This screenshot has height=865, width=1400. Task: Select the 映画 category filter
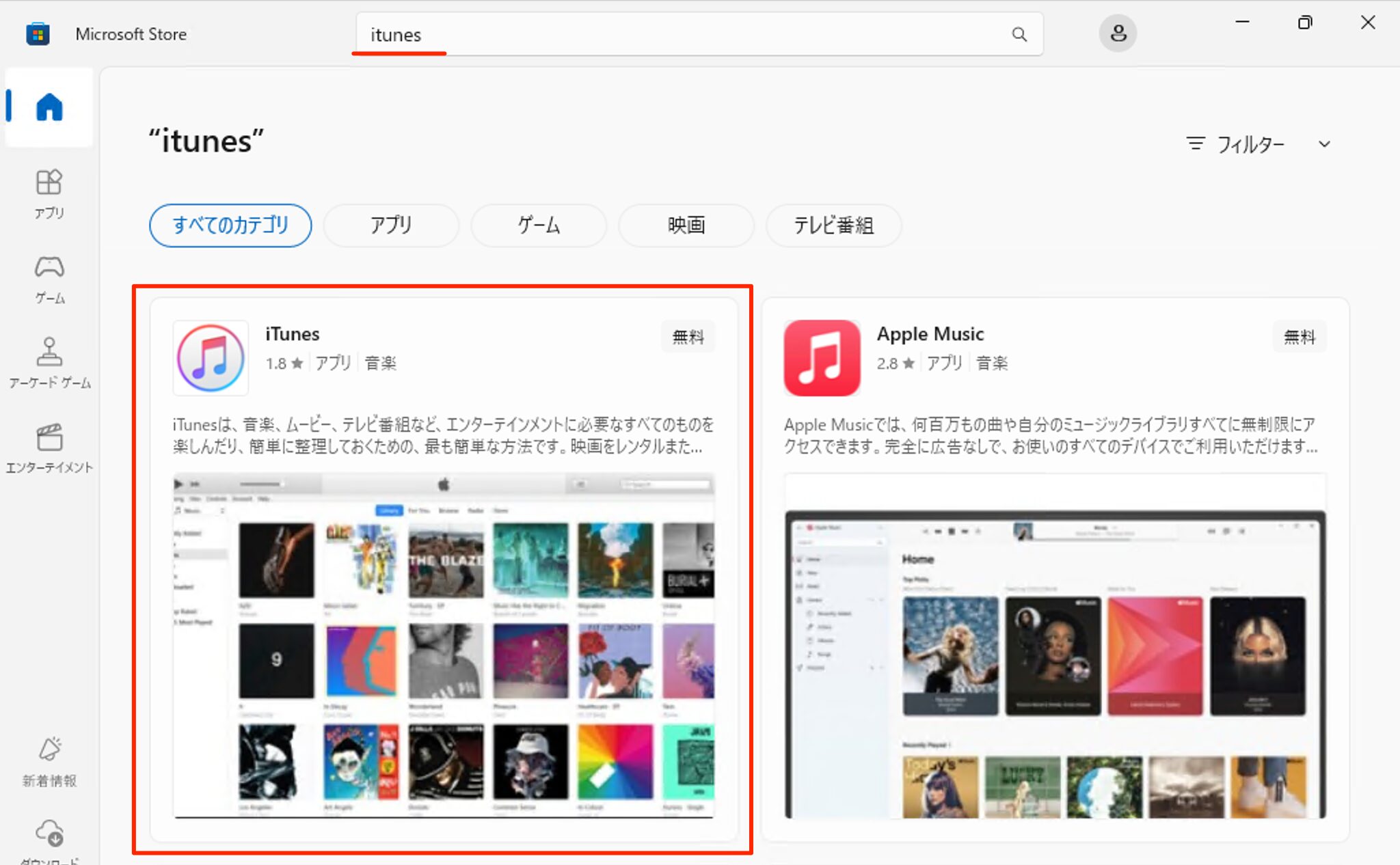click(686, 225)
